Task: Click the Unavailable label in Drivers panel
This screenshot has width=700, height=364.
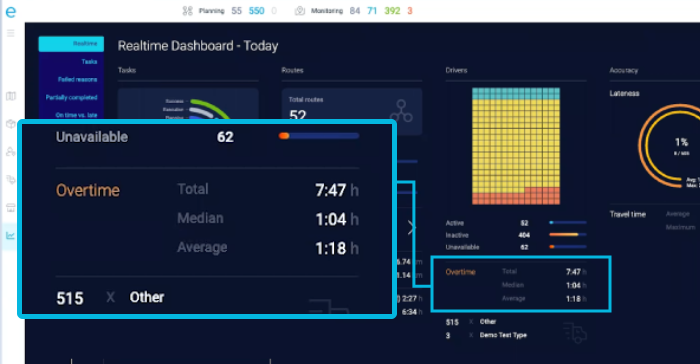Action: [462, 247]
